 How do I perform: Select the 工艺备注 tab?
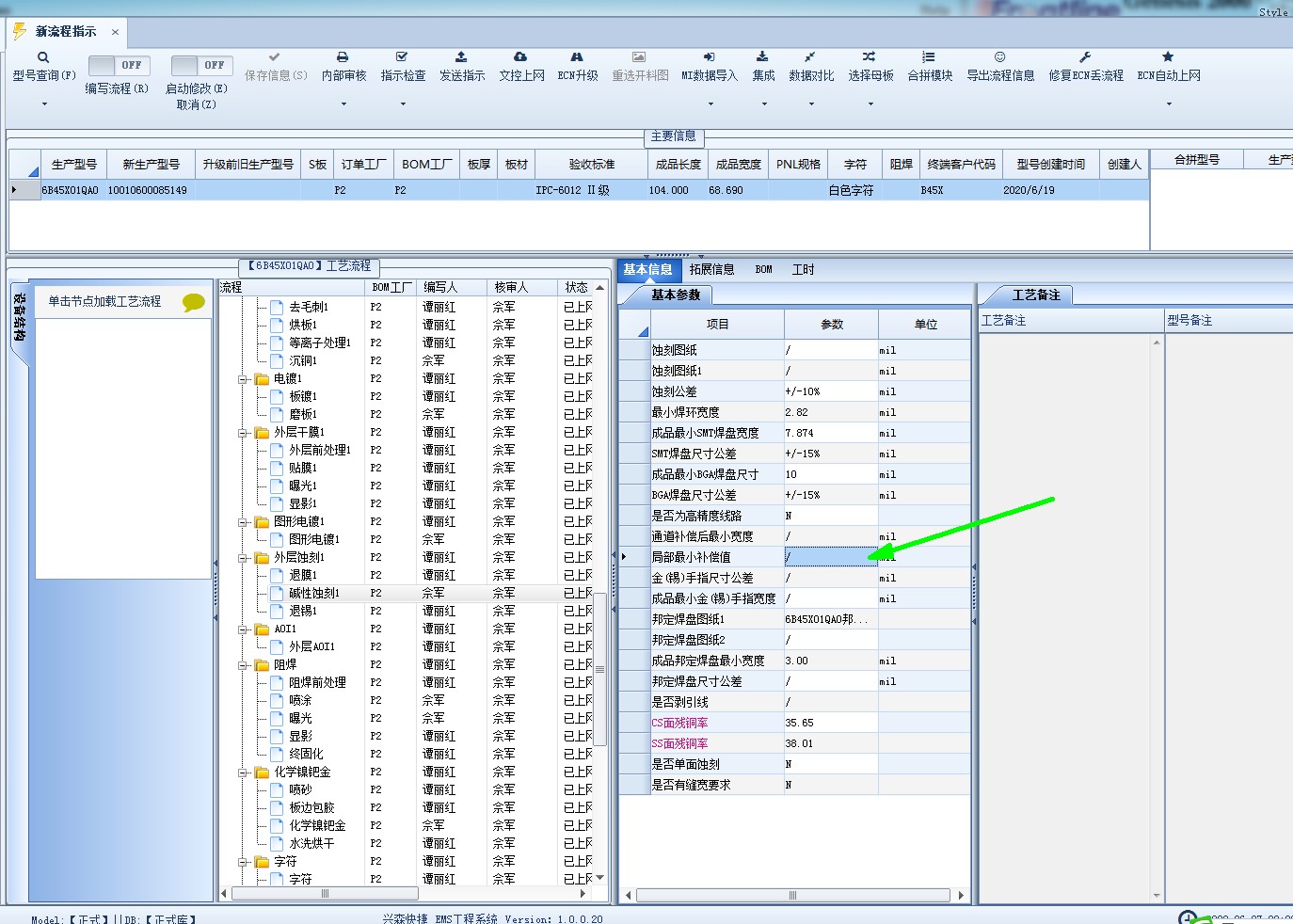[x=1035, y=295]
